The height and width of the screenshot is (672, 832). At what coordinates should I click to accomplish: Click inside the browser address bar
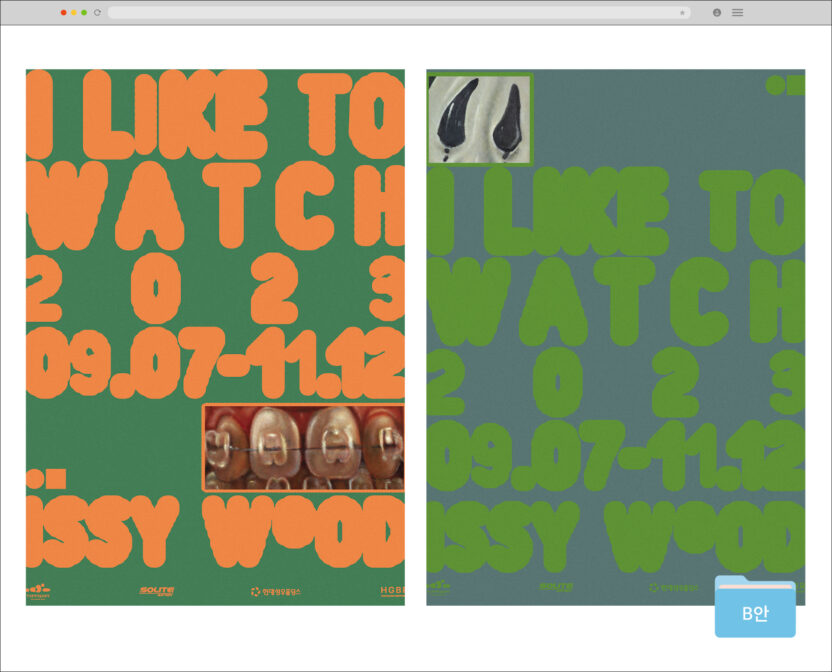pyautogui.click(x=390, y=12)
